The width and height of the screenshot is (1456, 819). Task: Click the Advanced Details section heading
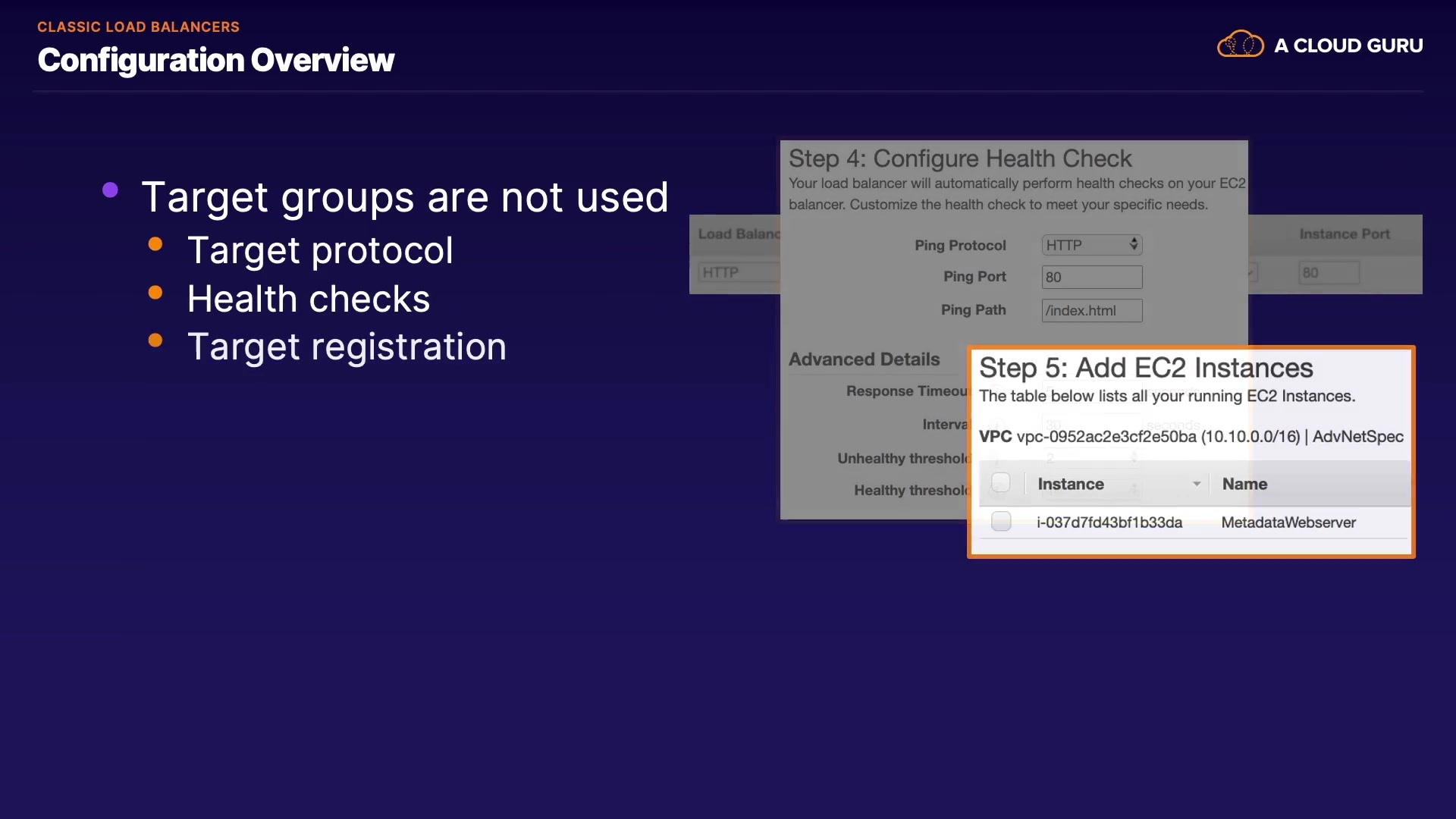[864, 359]
